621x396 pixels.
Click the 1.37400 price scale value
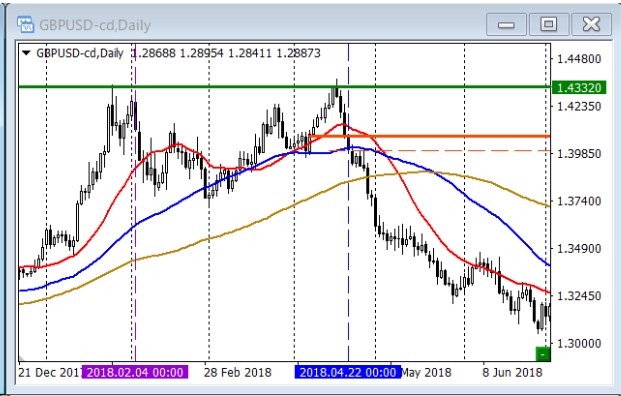pyautogui.click(x=579, y=201)
